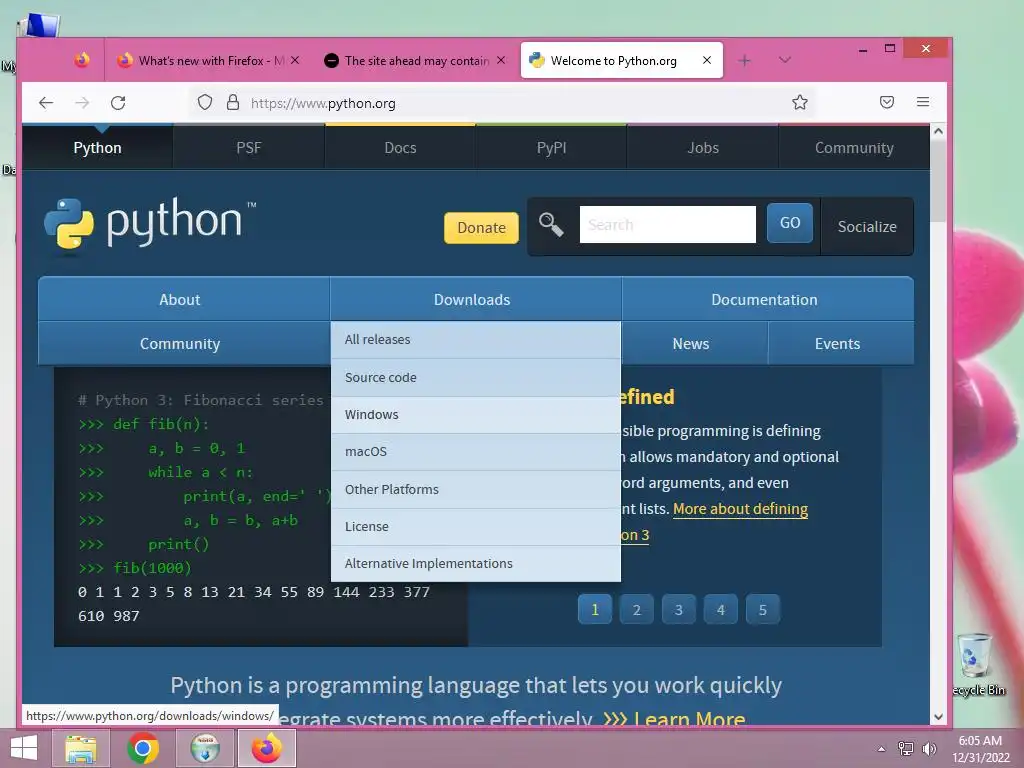Follow the 'More about defining' link
Image resolution: width=1024 pixels, height=768 pixels.
(740, 509)
